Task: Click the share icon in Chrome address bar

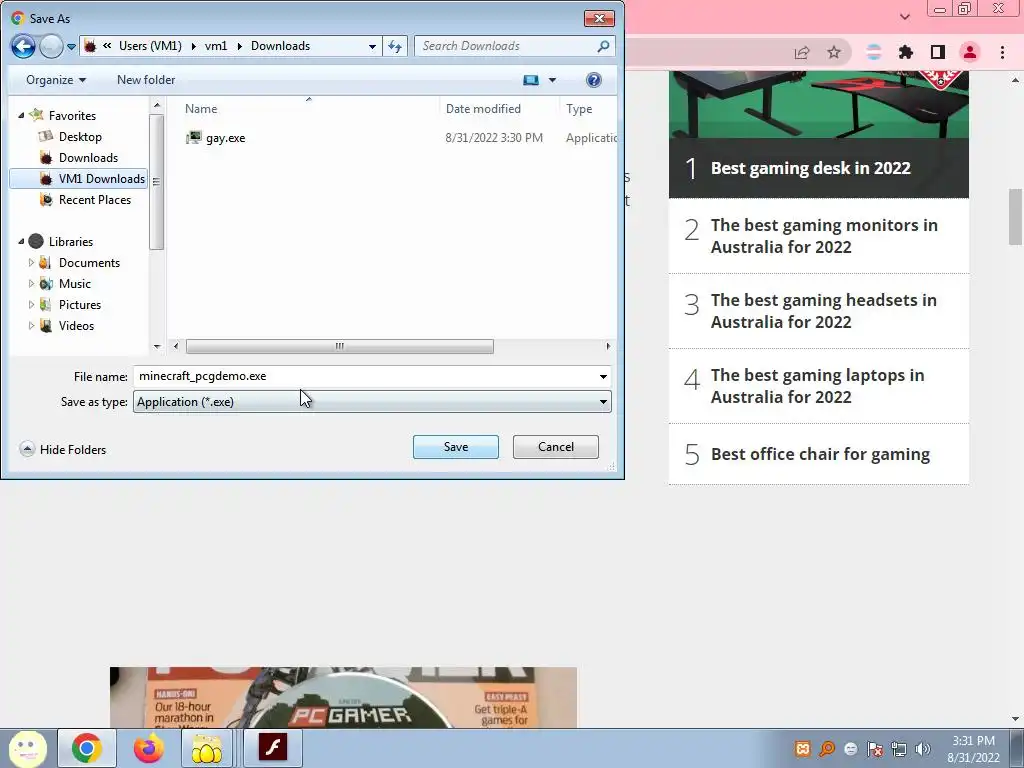Action: 802,52
